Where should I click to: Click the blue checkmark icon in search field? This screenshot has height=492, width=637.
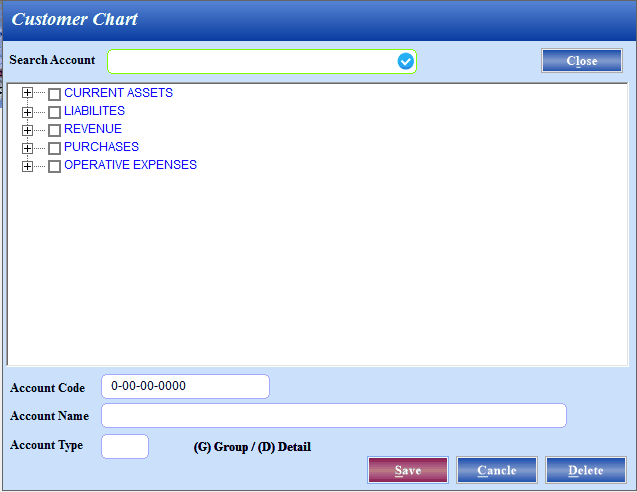[405, 61]
